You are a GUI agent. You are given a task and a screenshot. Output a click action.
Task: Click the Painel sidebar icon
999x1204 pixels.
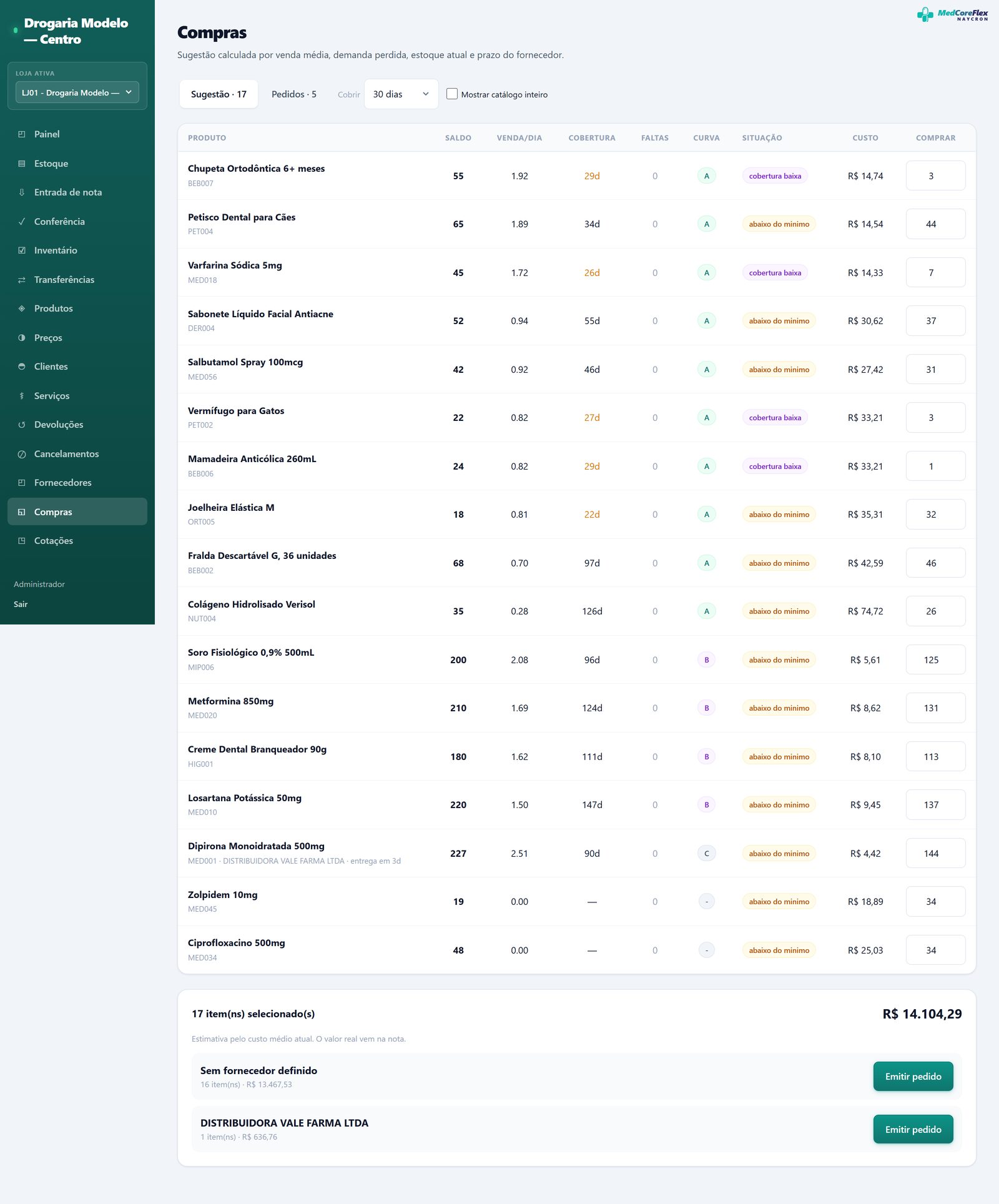tap(22, 134)
